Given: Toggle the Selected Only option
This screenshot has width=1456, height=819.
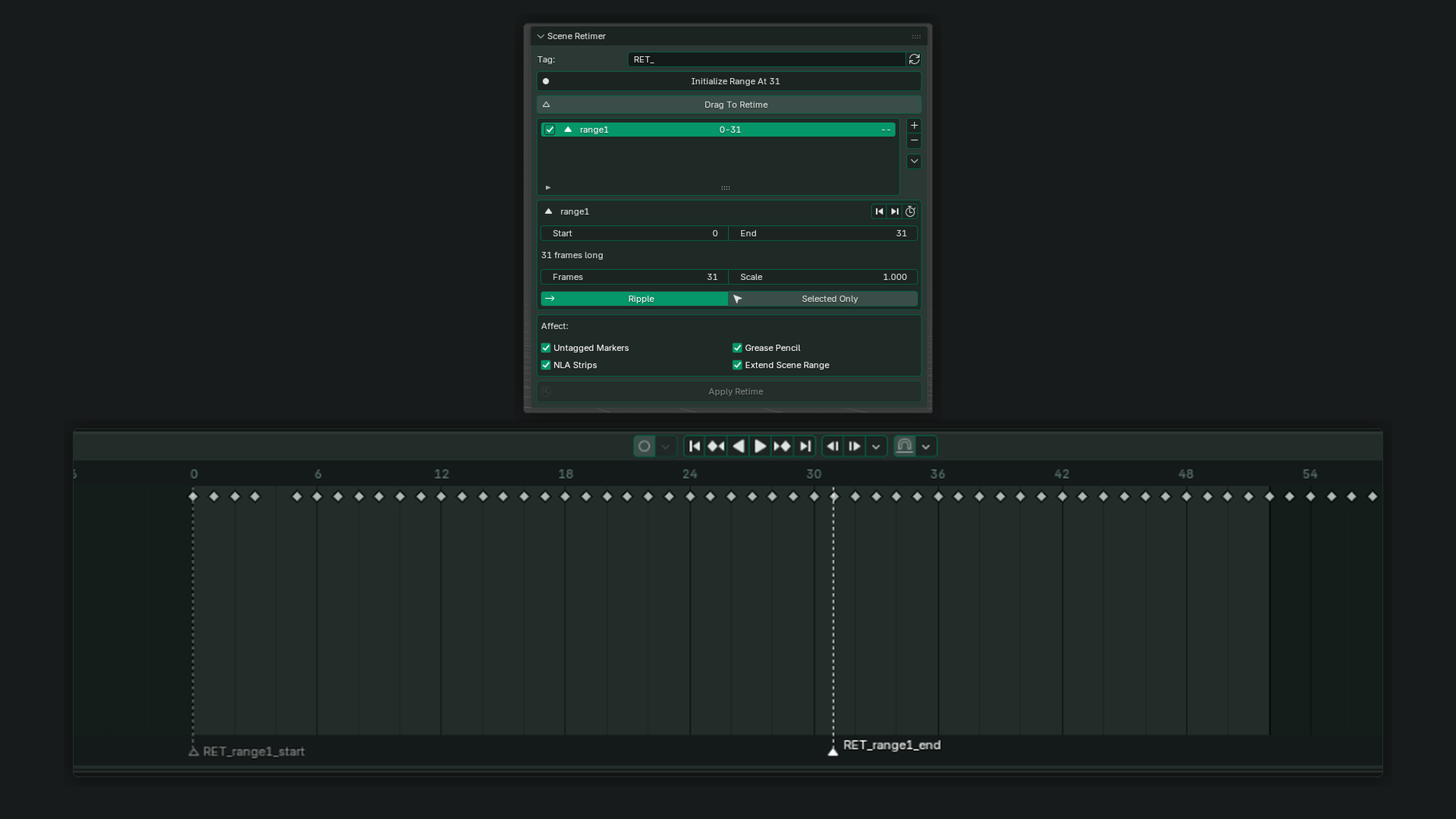Looking at the screenshot, I should (823, 299).
